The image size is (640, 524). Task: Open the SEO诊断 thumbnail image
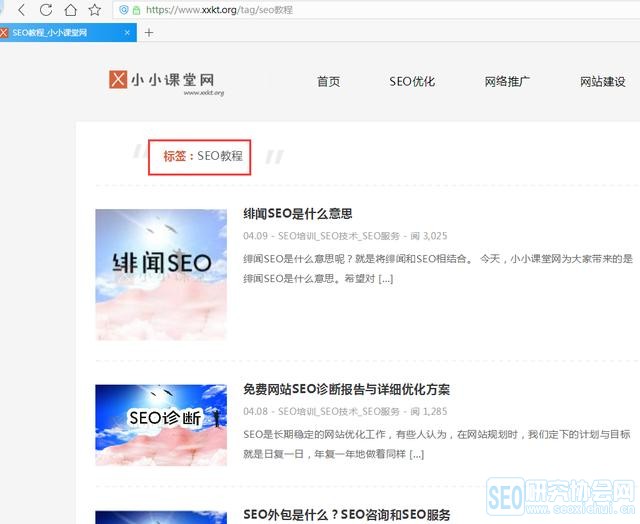[161, 425]
